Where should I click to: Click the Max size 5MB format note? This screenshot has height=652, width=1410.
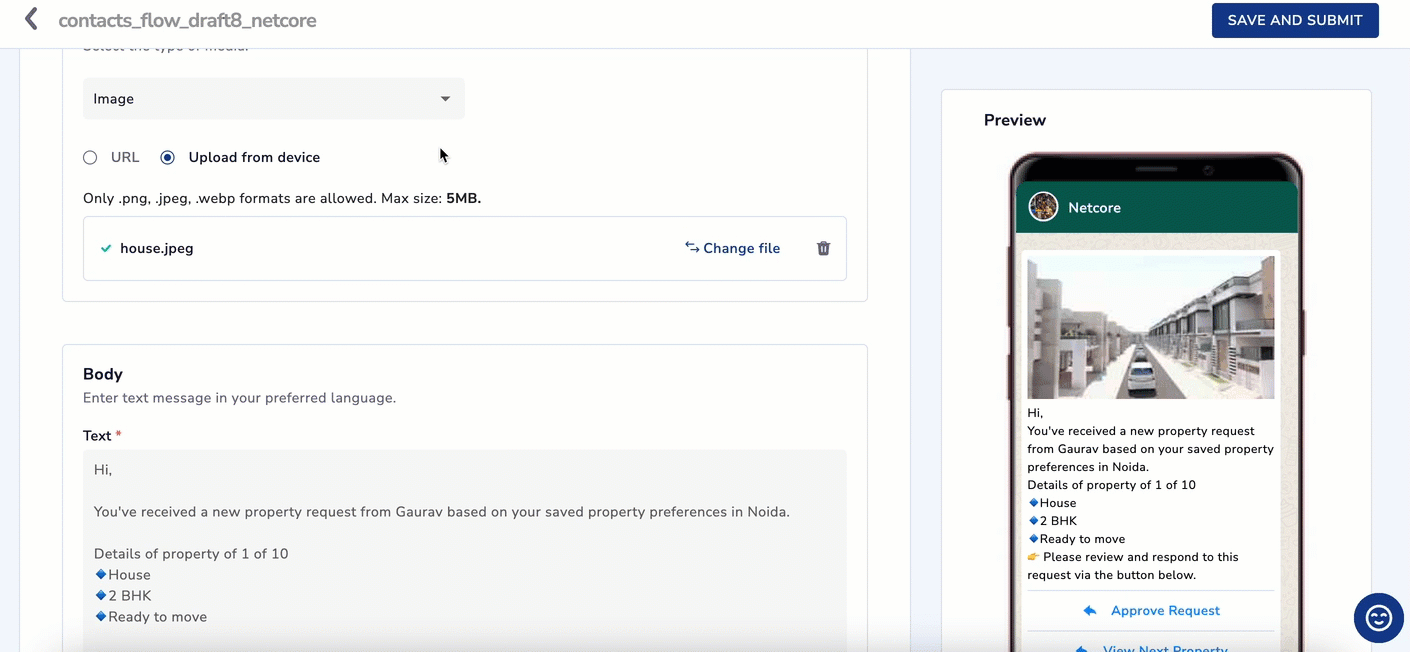click(x=282, y=198)
